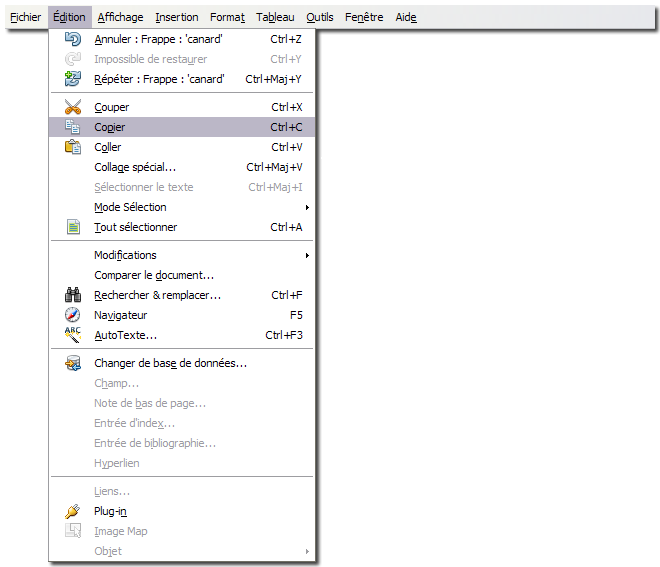Click the scissors icon beside Couper
The image size is (660, 567).
(x=73, y=107)
